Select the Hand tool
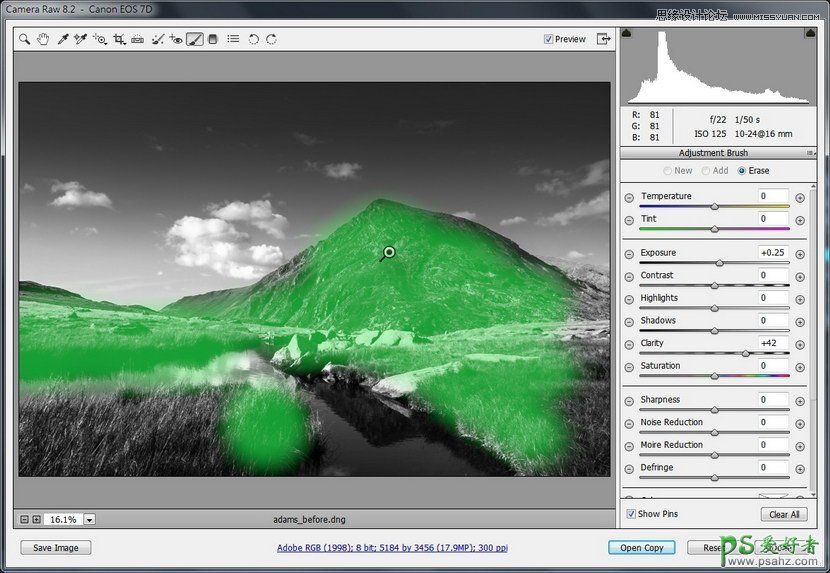 [43, 39]
